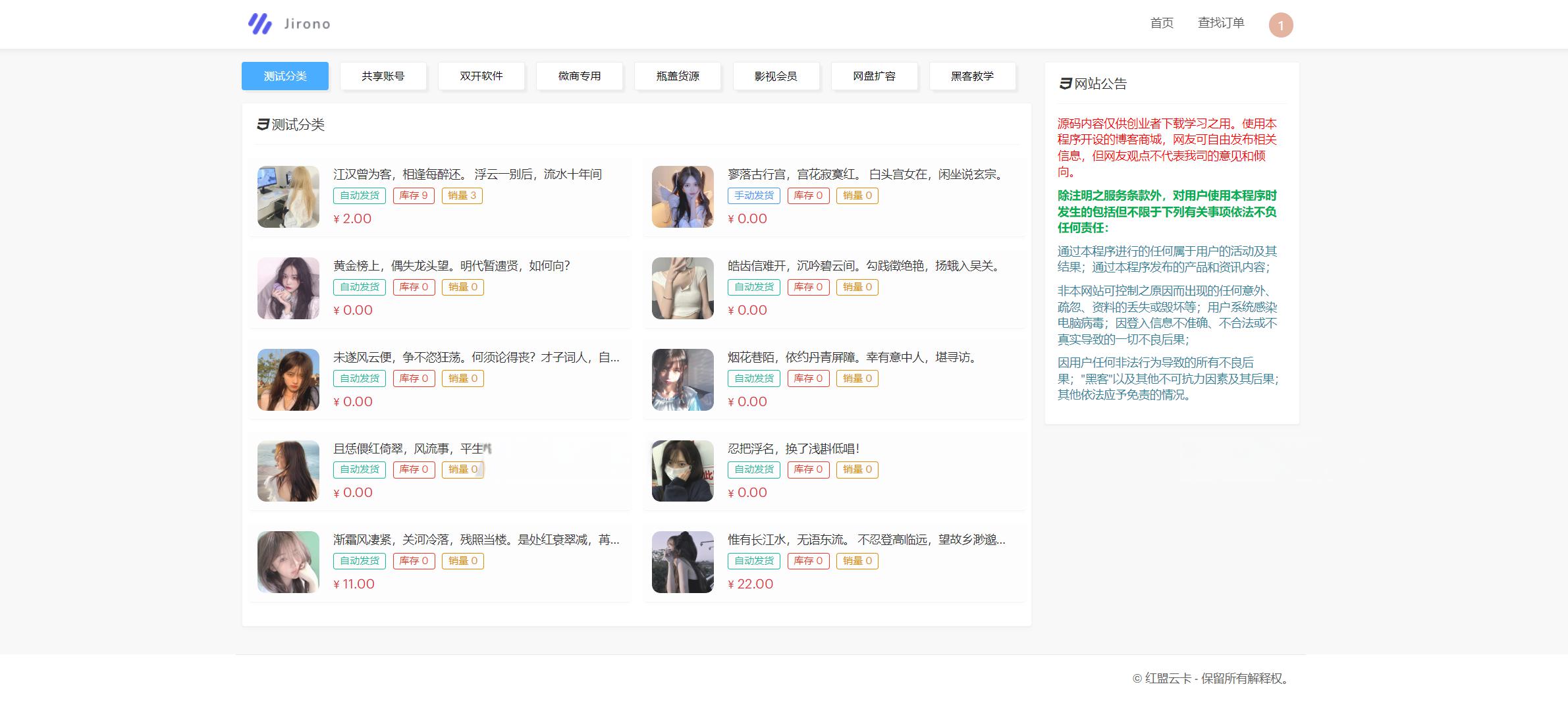Click the 销量 3 sales tag
The height and width of the screenshot is (703, 1568).
(x=462, y=195)
